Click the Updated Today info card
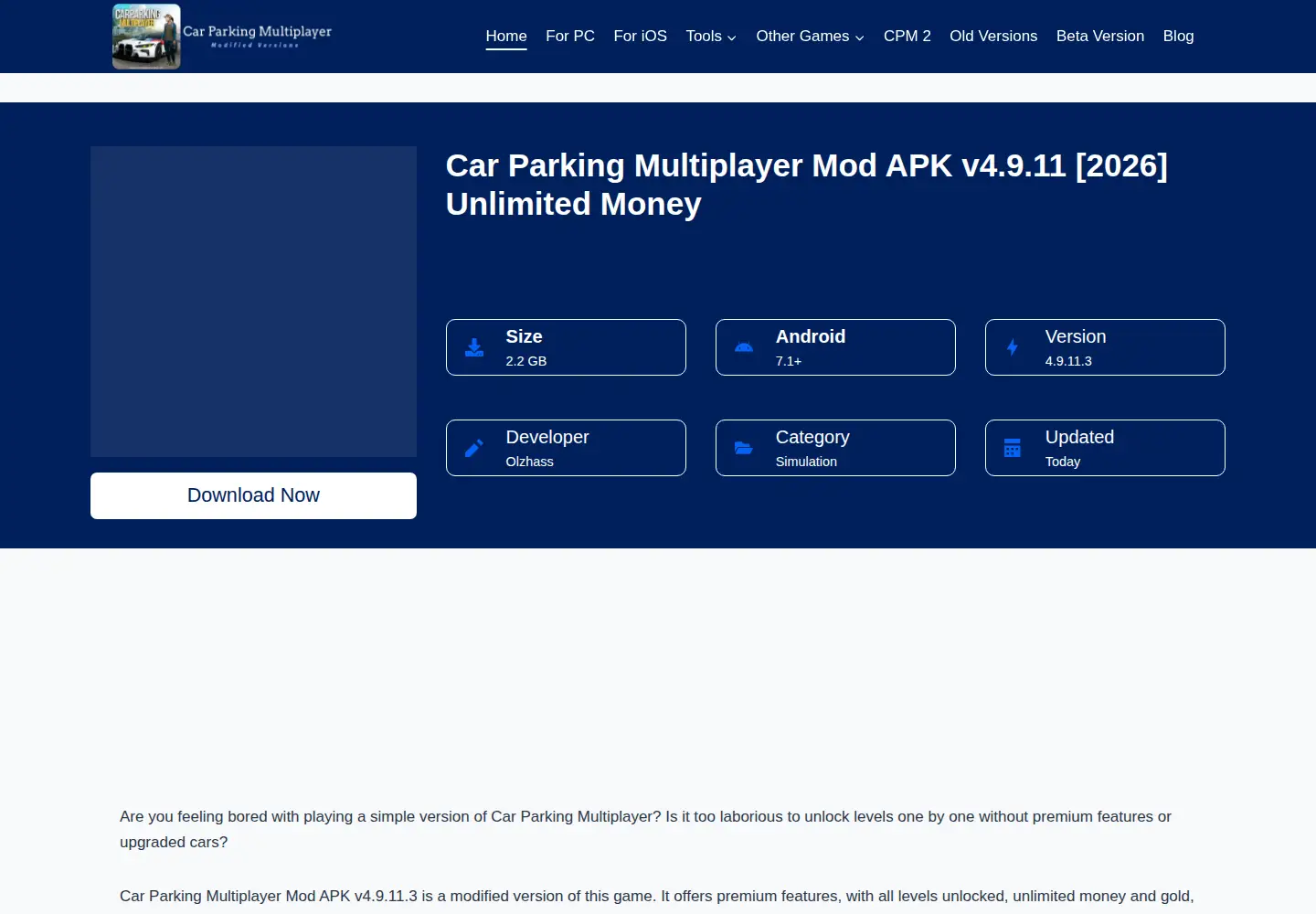1316x914 pixels. click(1105, 448)
